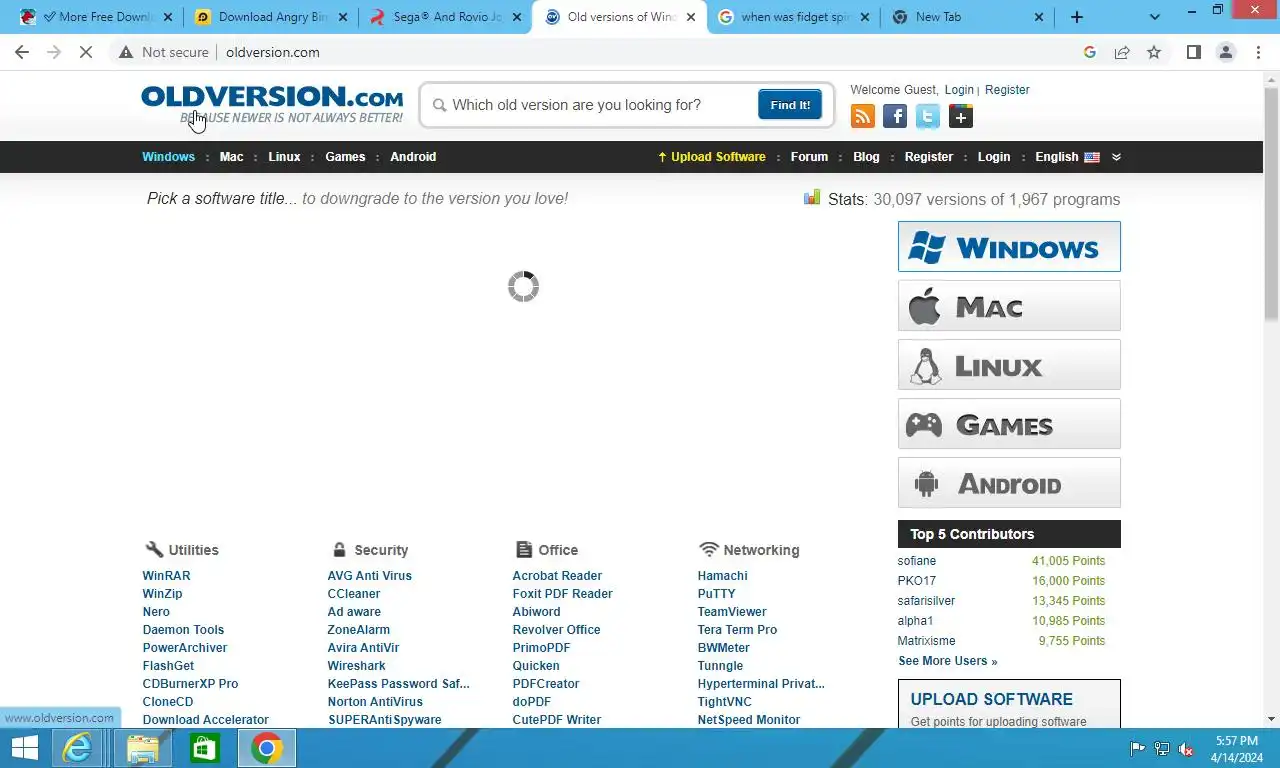Open Chrome's share page icon
The width and height of the screenshot is (1280, 768).
(x=1122, y=52)
